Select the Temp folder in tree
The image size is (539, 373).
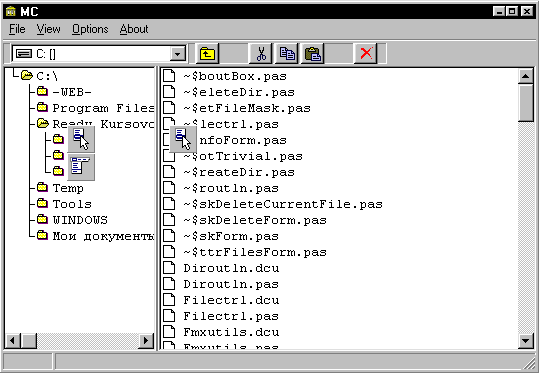pyautogui.click(x=68, y=188)
